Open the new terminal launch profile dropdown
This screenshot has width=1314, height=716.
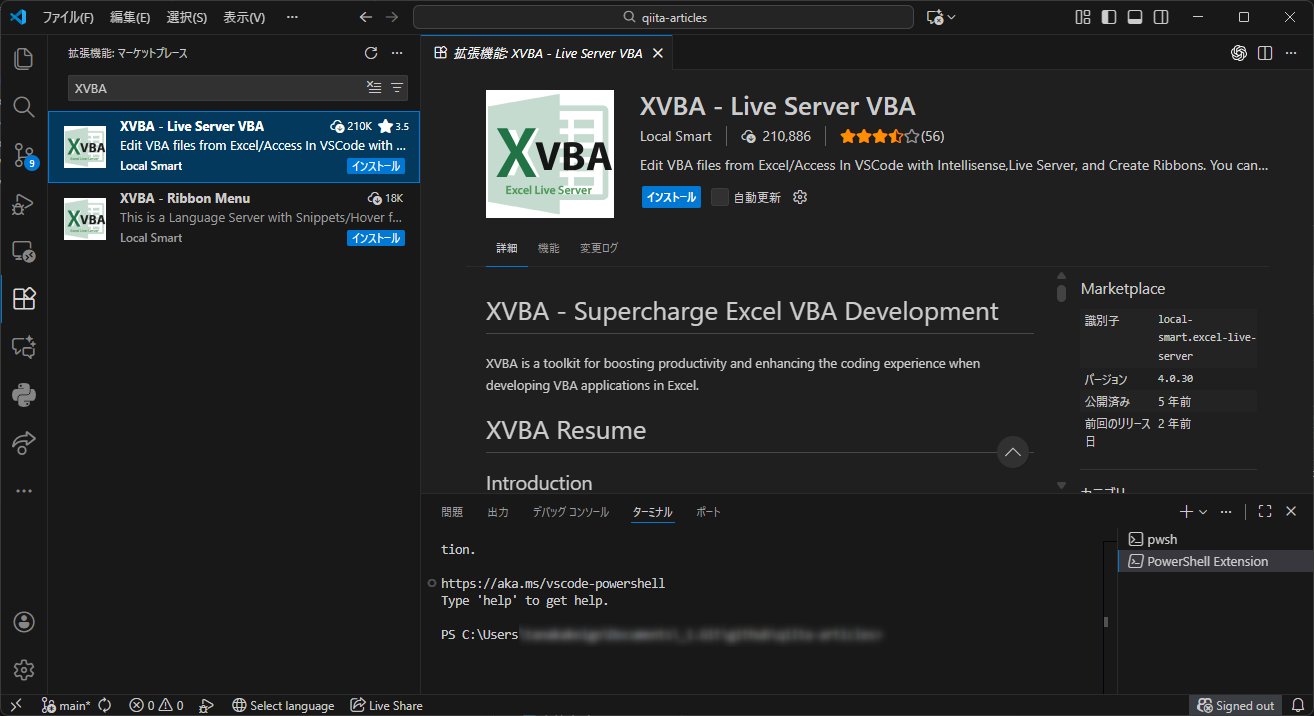click(1203, 511)
